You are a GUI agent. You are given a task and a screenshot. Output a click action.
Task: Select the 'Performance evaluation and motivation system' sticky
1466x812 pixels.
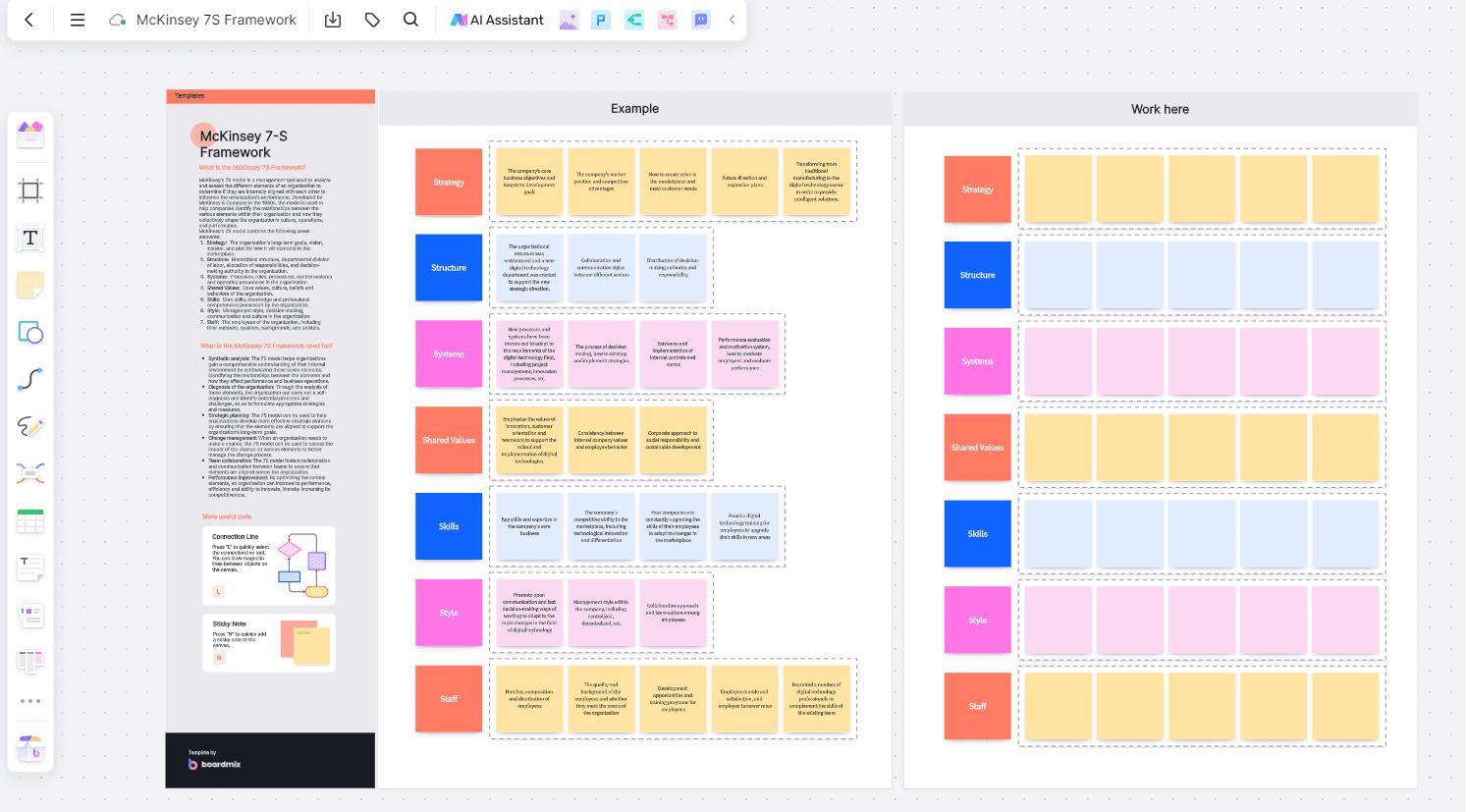pyautogui.click(x=744, y=354)
